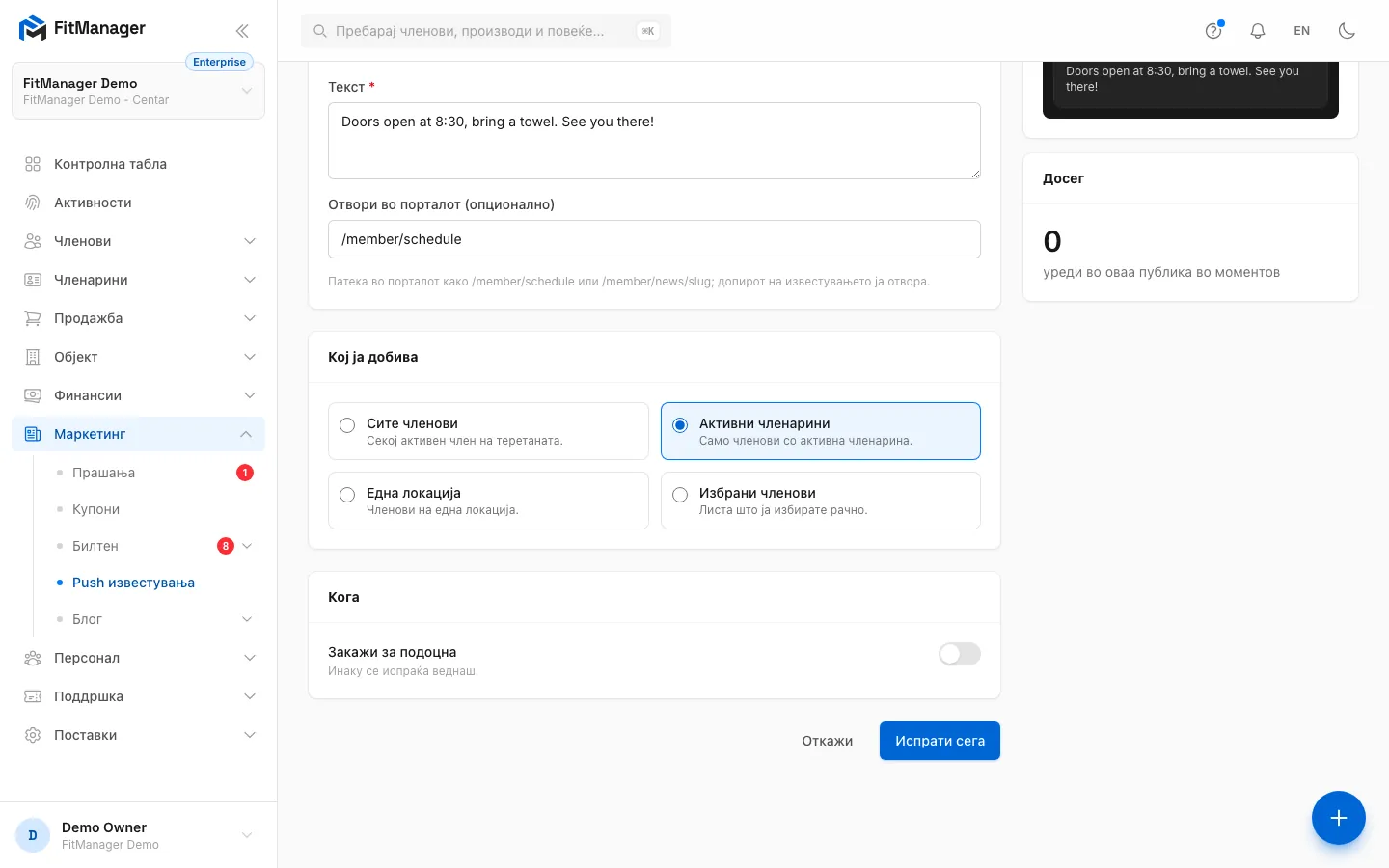The height and width of the screenshot is (868, 1389).
Task: Select the Сите членови radio option
Action: (x=347, y=425)
